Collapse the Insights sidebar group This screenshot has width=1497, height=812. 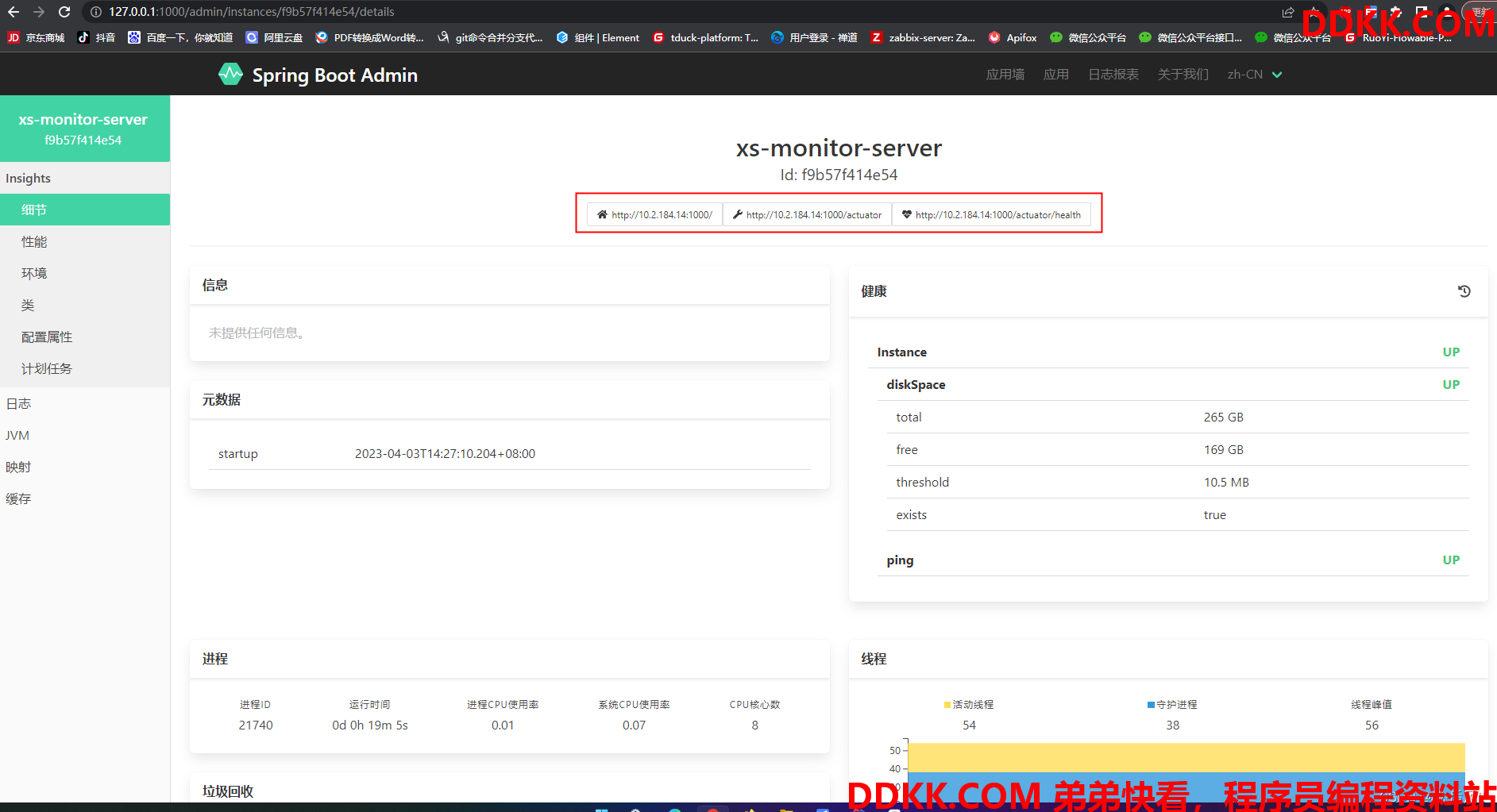[85, 178]
